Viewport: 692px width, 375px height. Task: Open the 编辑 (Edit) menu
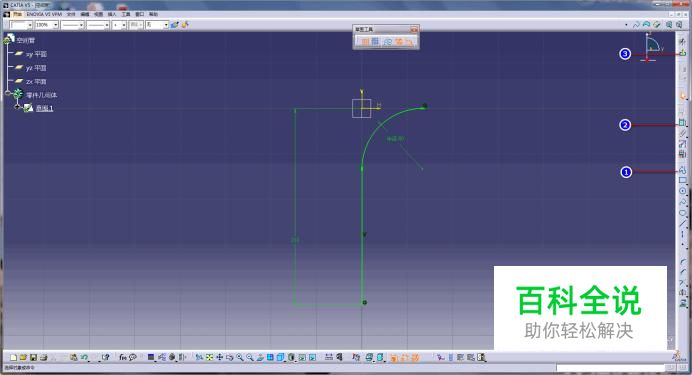tap(85, 14)
